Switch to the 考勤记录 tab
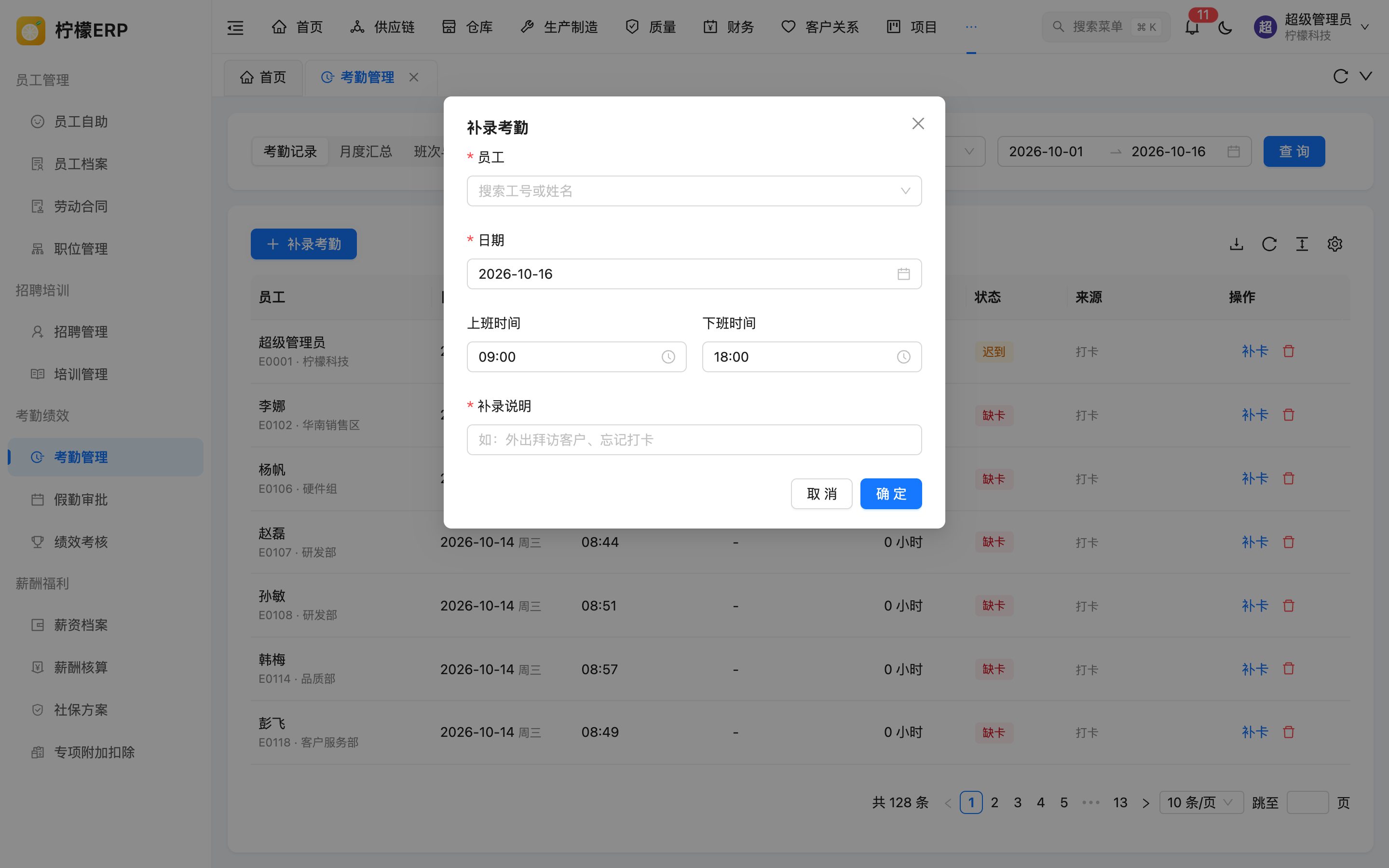Screen dimensions: 1389x868 pos(290,151)
